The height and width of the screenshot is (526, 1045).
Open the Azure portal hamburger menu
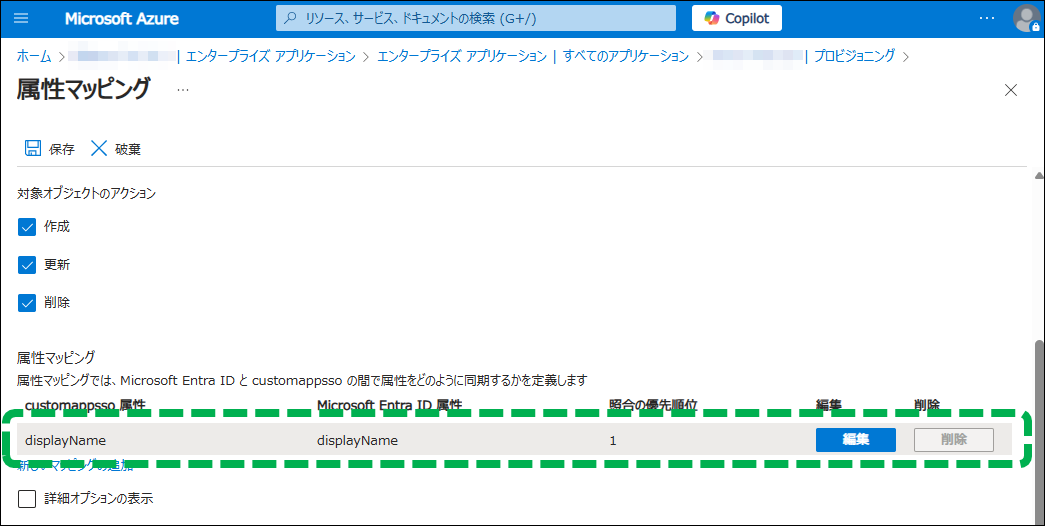[21, 18]
